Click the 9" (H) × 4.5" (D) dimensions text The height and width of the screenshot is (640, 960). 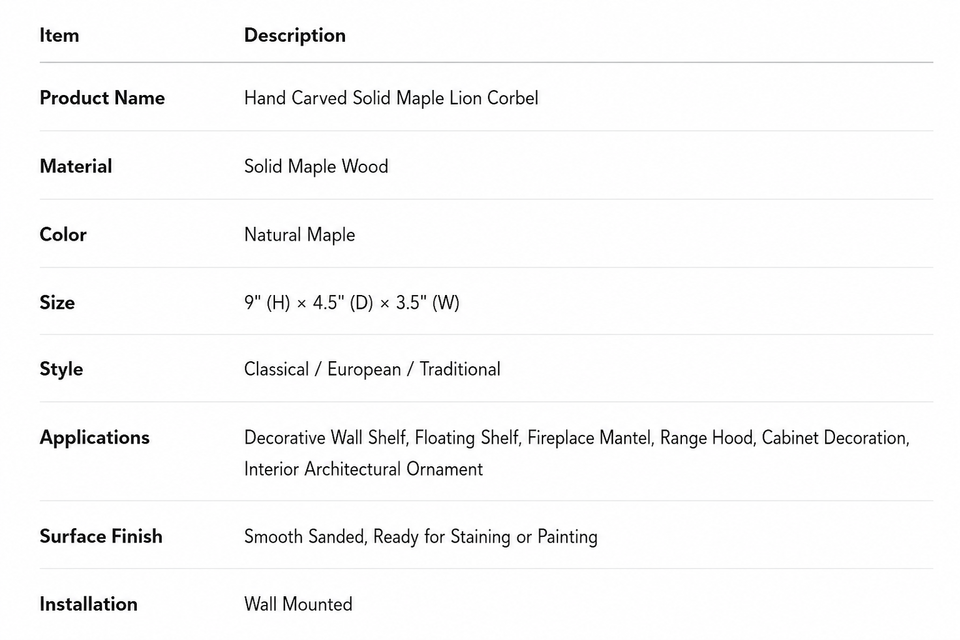click(x=309, y=303)
